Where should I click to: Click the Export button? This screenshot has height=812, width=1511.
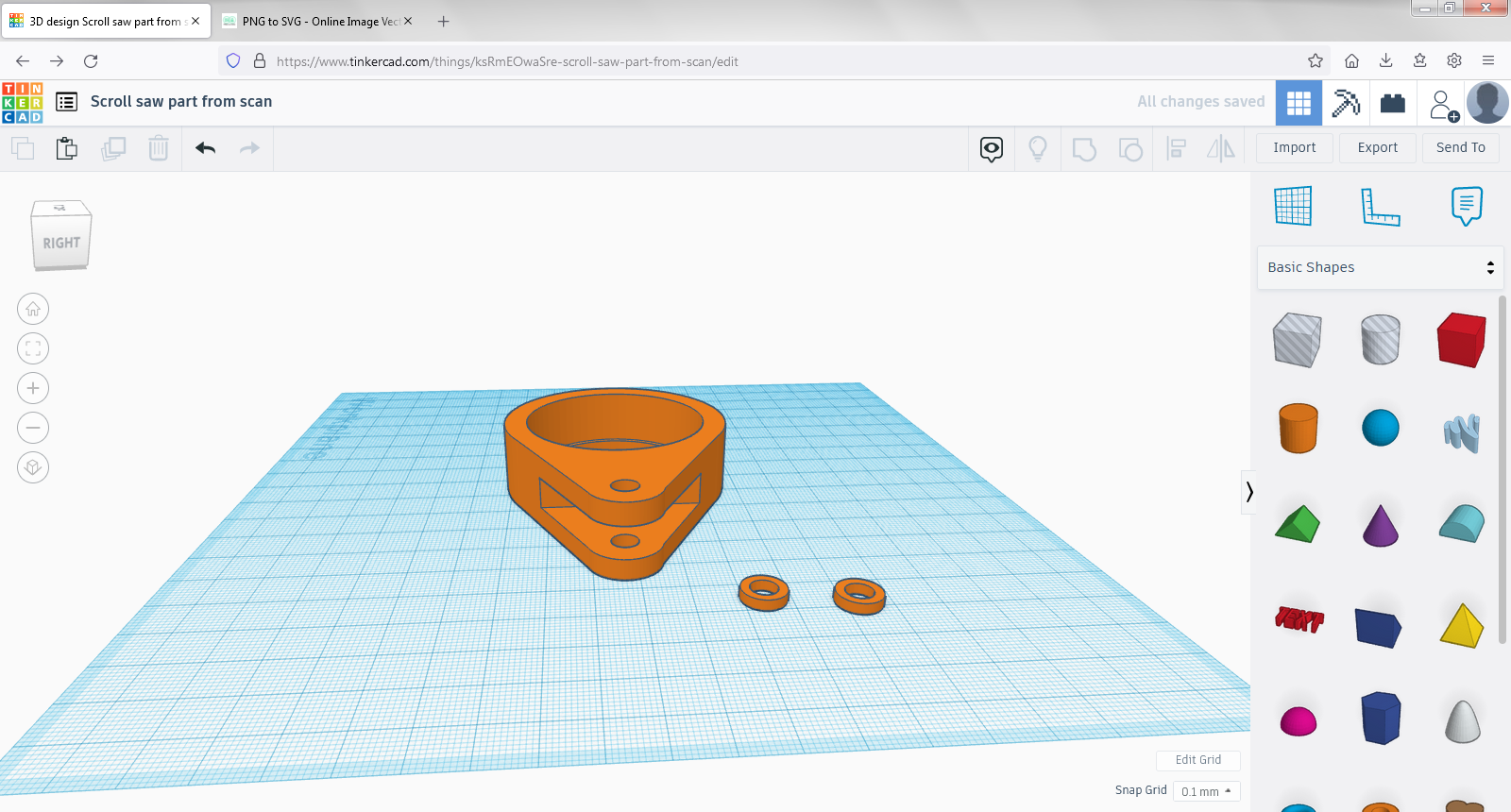1378,147
